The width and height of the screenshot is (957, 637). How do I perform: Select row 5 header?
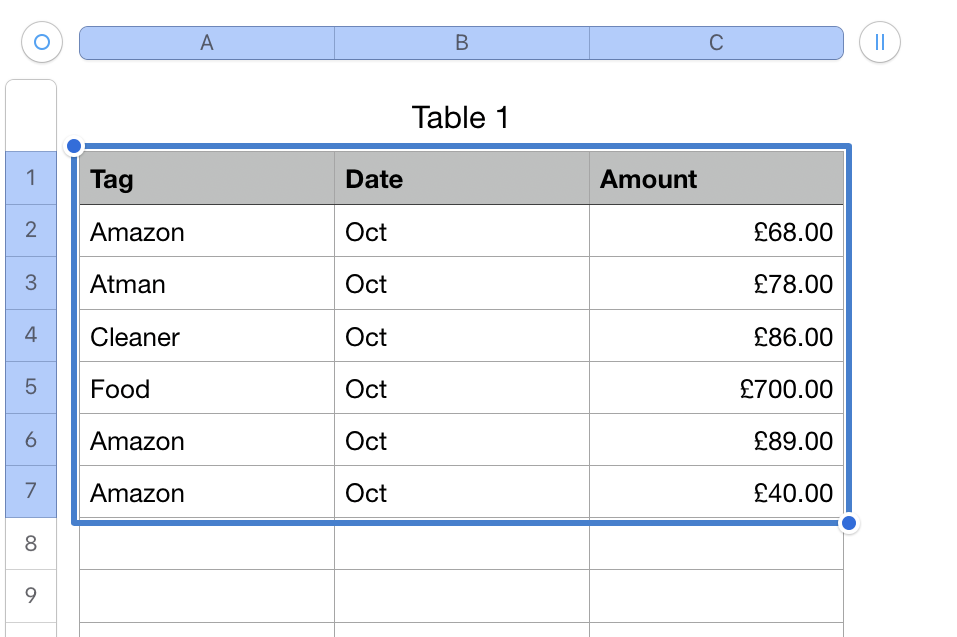(31, 387)
